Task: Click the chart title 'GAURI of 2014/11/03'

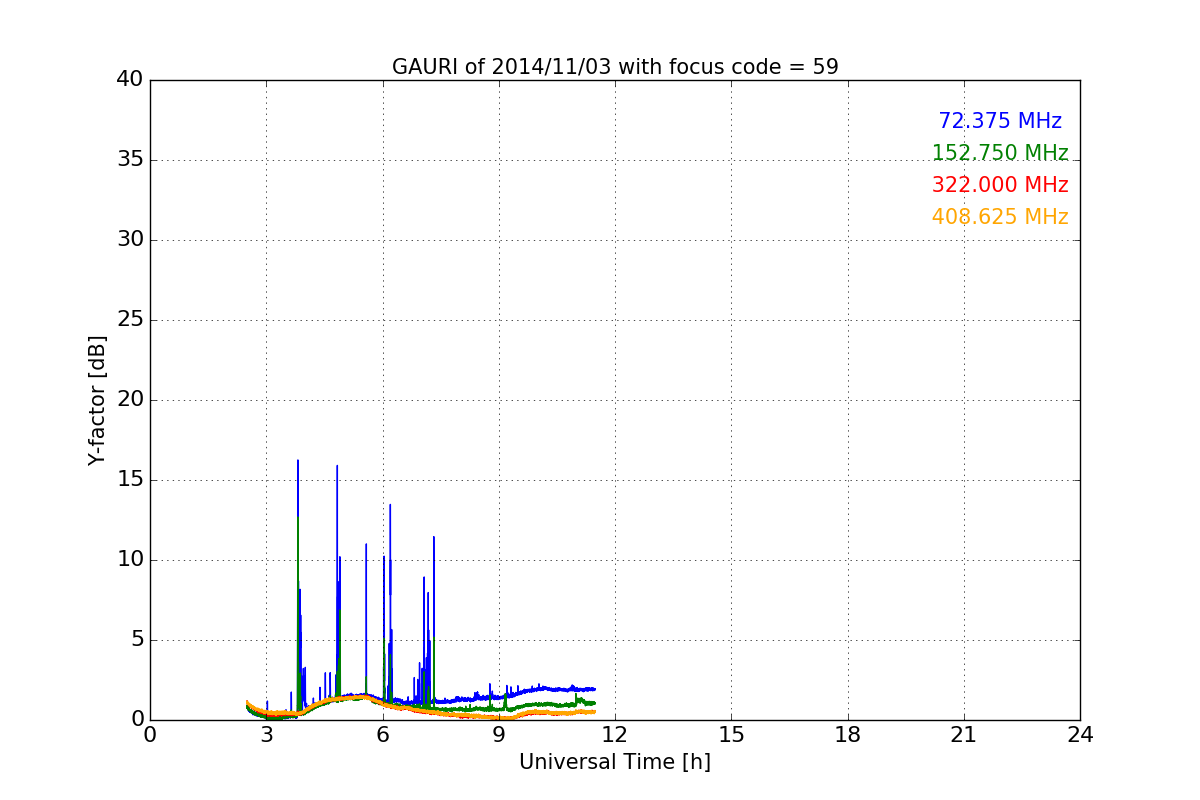Action: click(615, 67)
